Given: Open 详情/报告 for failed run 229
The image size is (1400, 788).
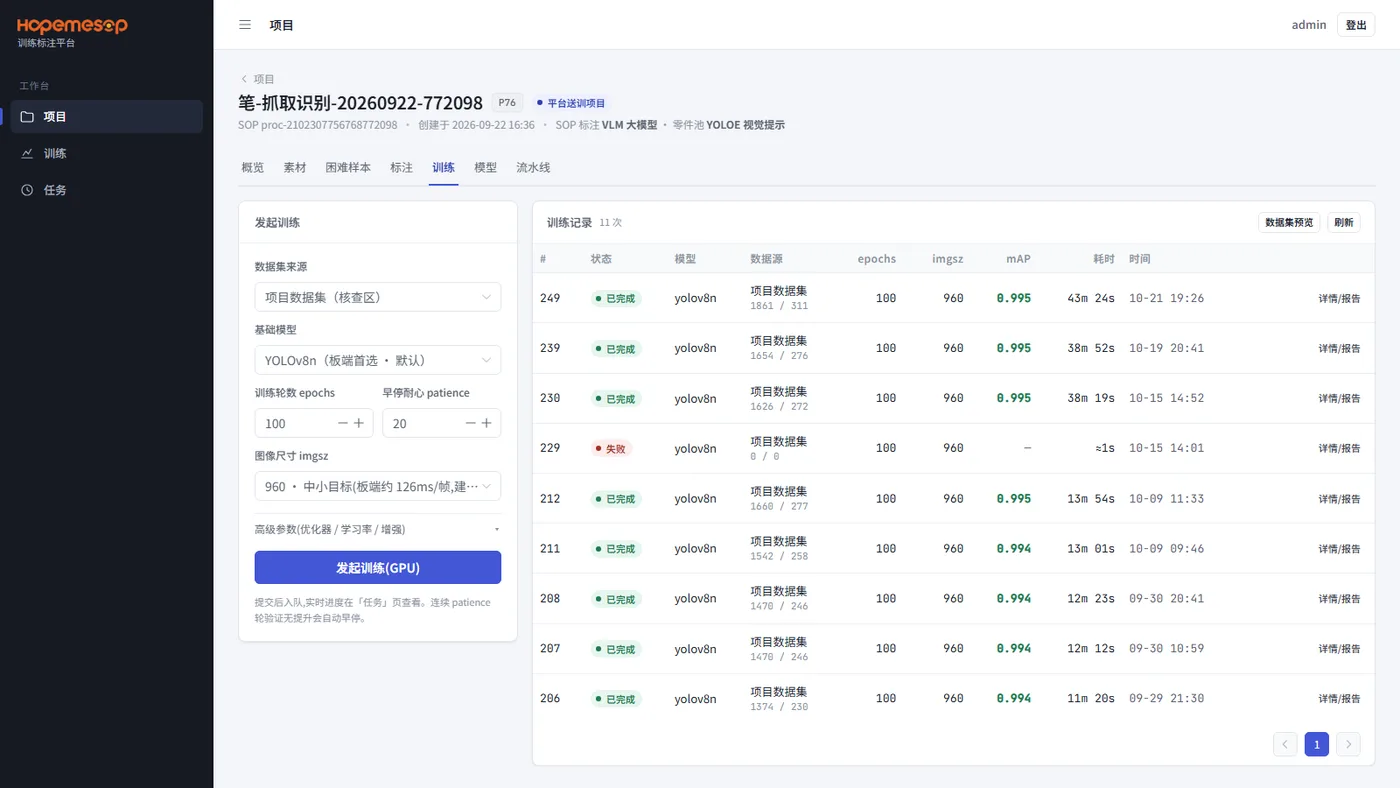Looking at the screenshot, I should (1339, 448).
